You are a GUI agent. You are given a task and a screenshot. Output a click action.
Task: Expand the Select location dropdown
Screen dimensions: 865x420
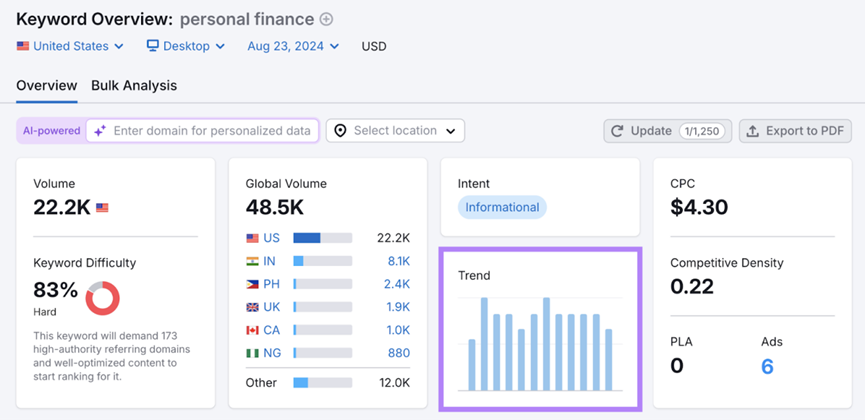click(x=396, y=131)
